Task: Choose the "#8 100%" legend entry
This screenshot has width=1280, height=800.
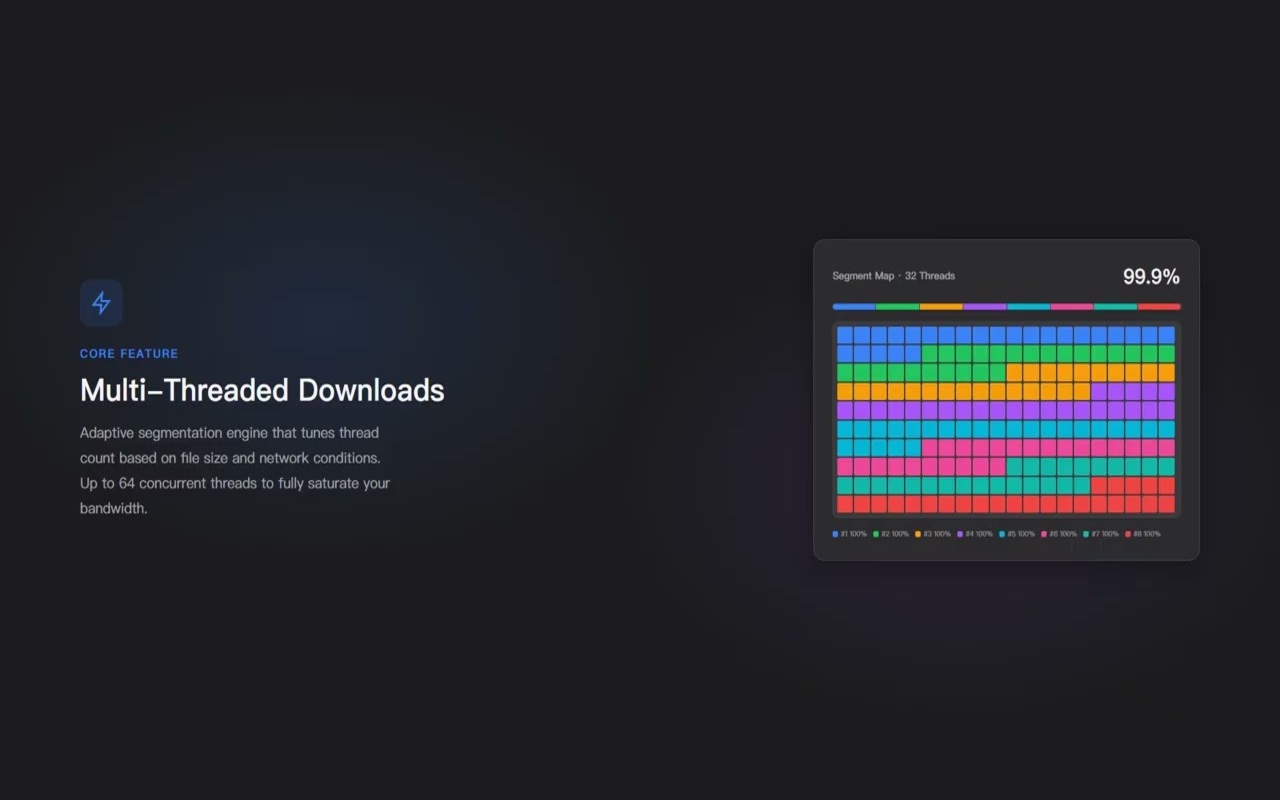Action: (x=1144, y=534)
